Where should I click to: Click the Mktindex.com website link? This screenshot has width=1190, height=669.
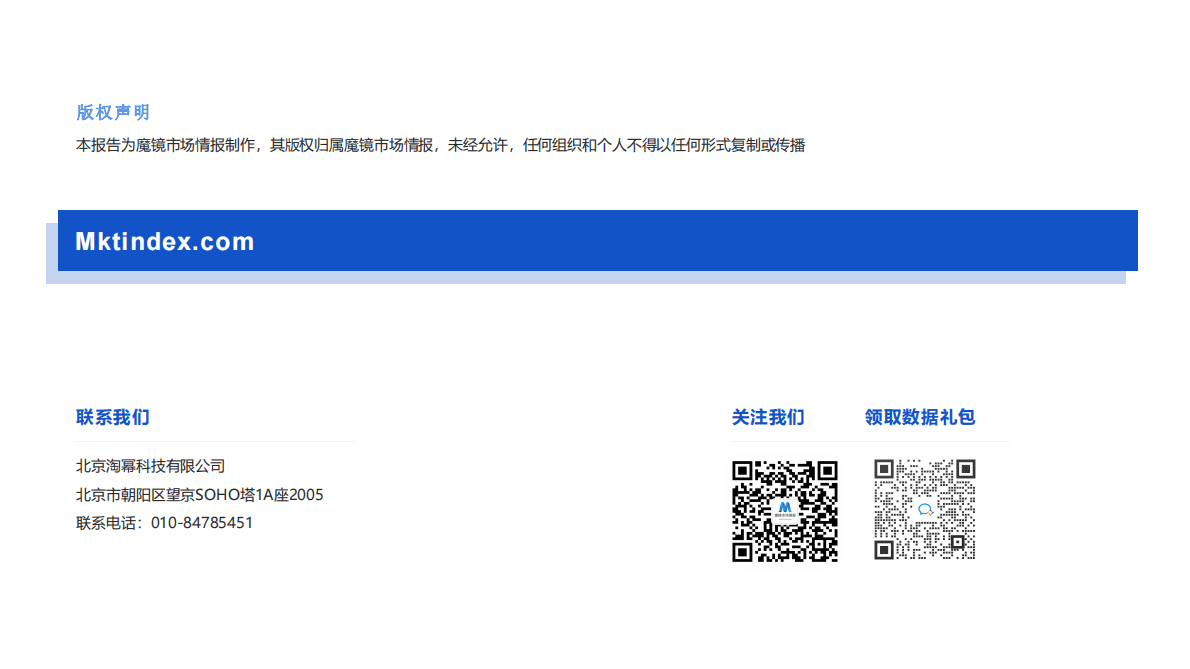click(164, 240)
